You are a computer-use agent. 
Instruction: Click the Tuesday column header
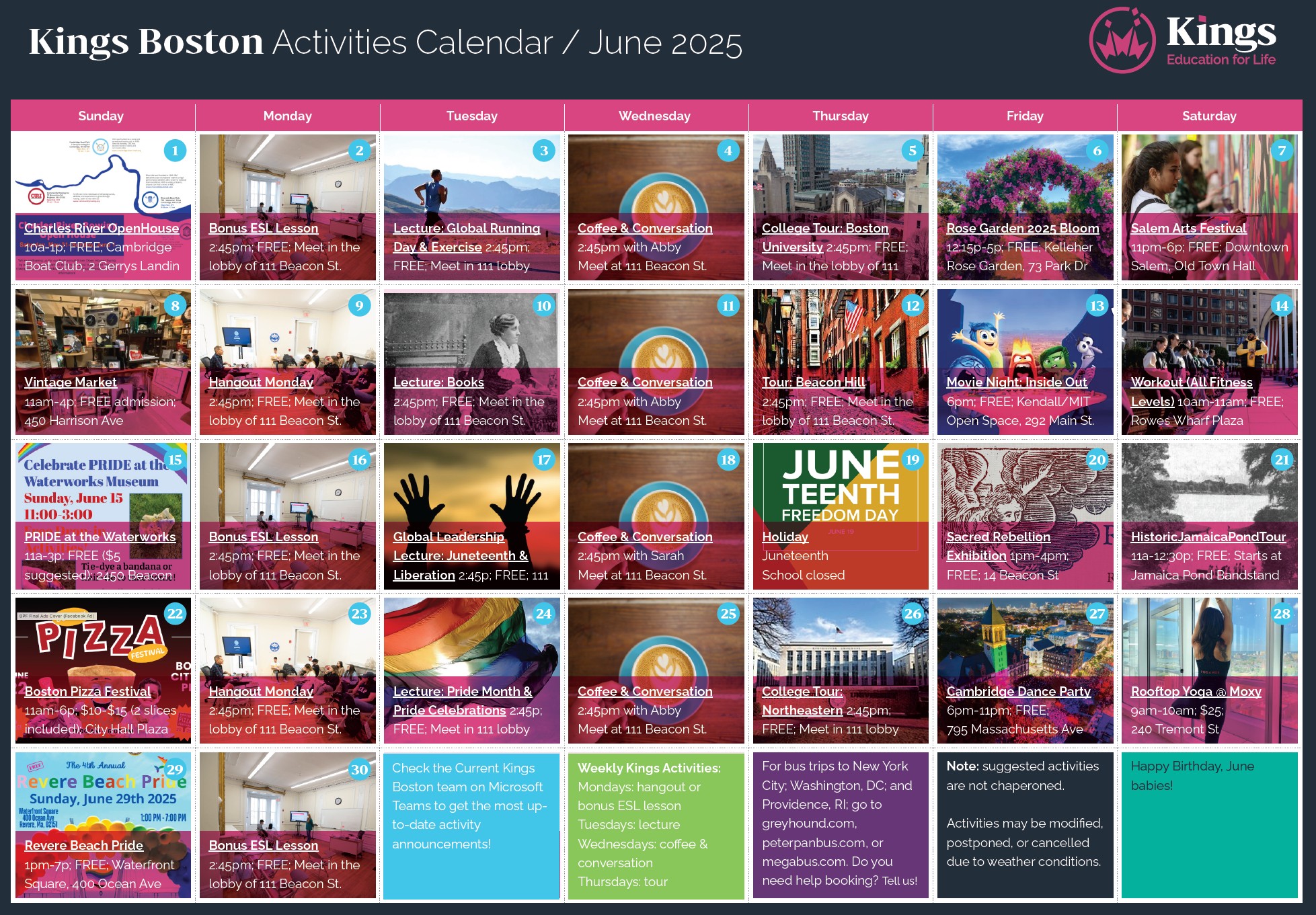pyautogui.click(x=472, y=116)
